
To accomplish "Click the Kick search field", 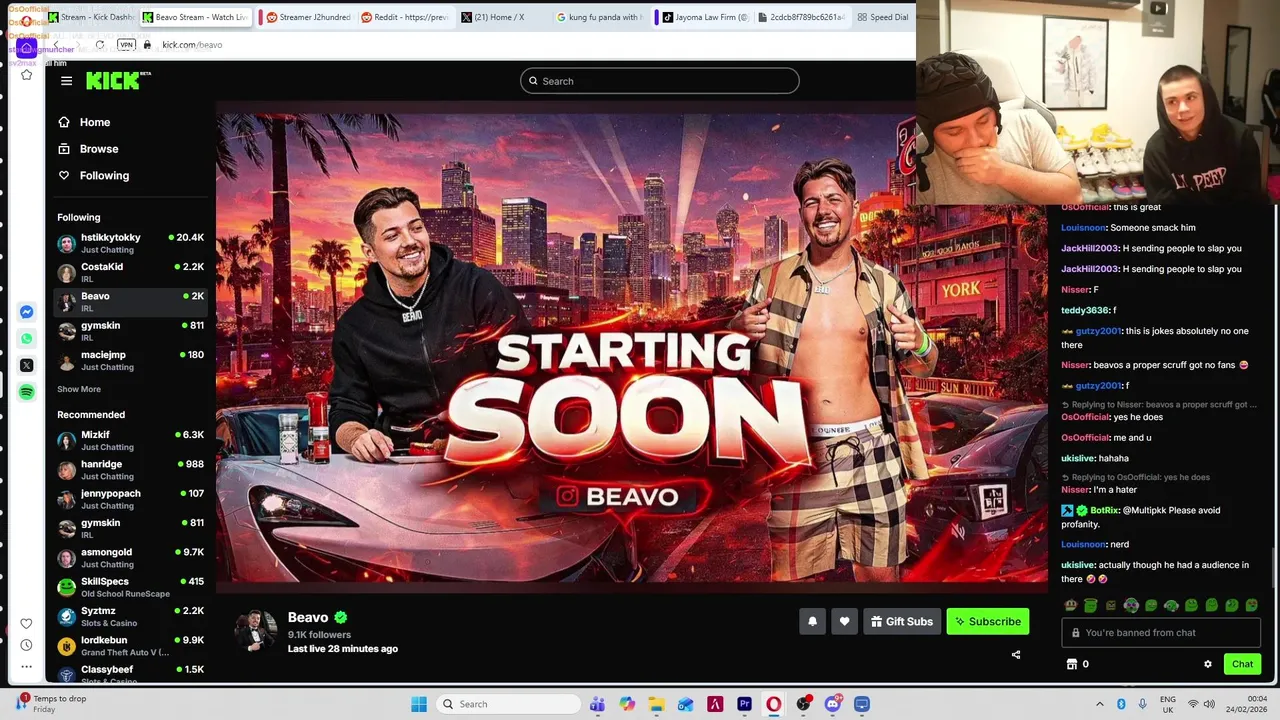I will coord(660,81).
